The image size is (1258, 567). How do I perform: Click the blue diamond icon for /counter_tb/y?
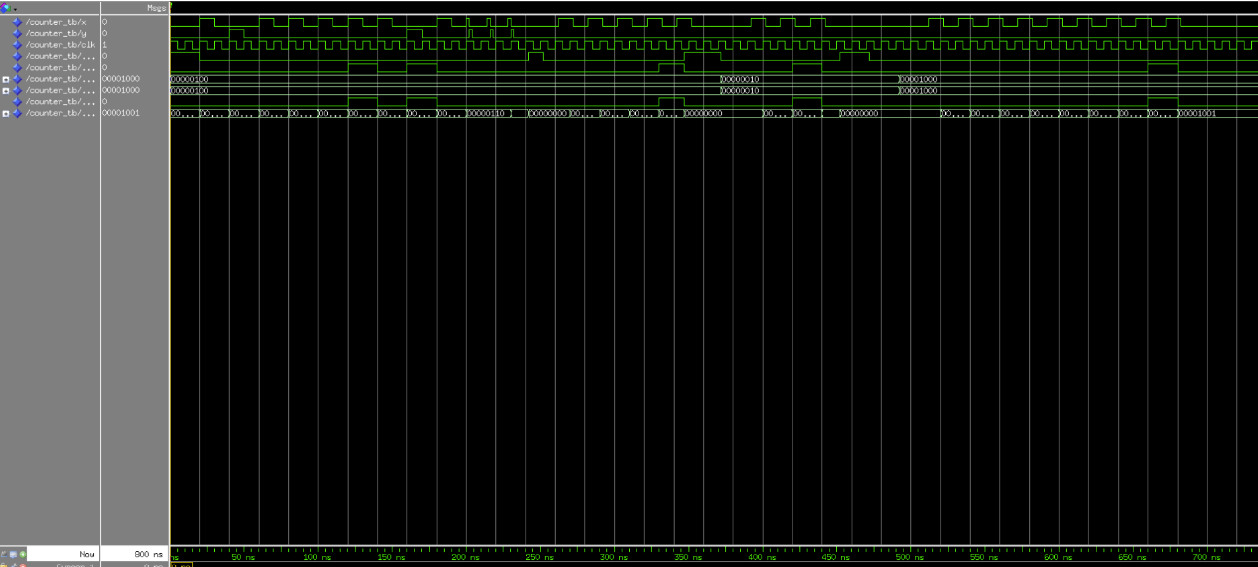(x=17, y=33)
